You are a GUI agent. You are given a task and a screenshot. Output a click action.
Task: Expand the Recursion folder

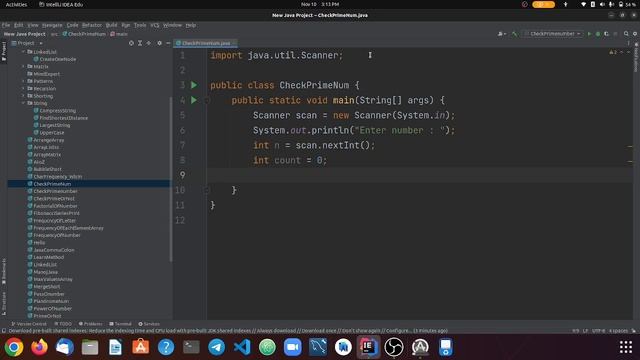(x=23, y=89)
